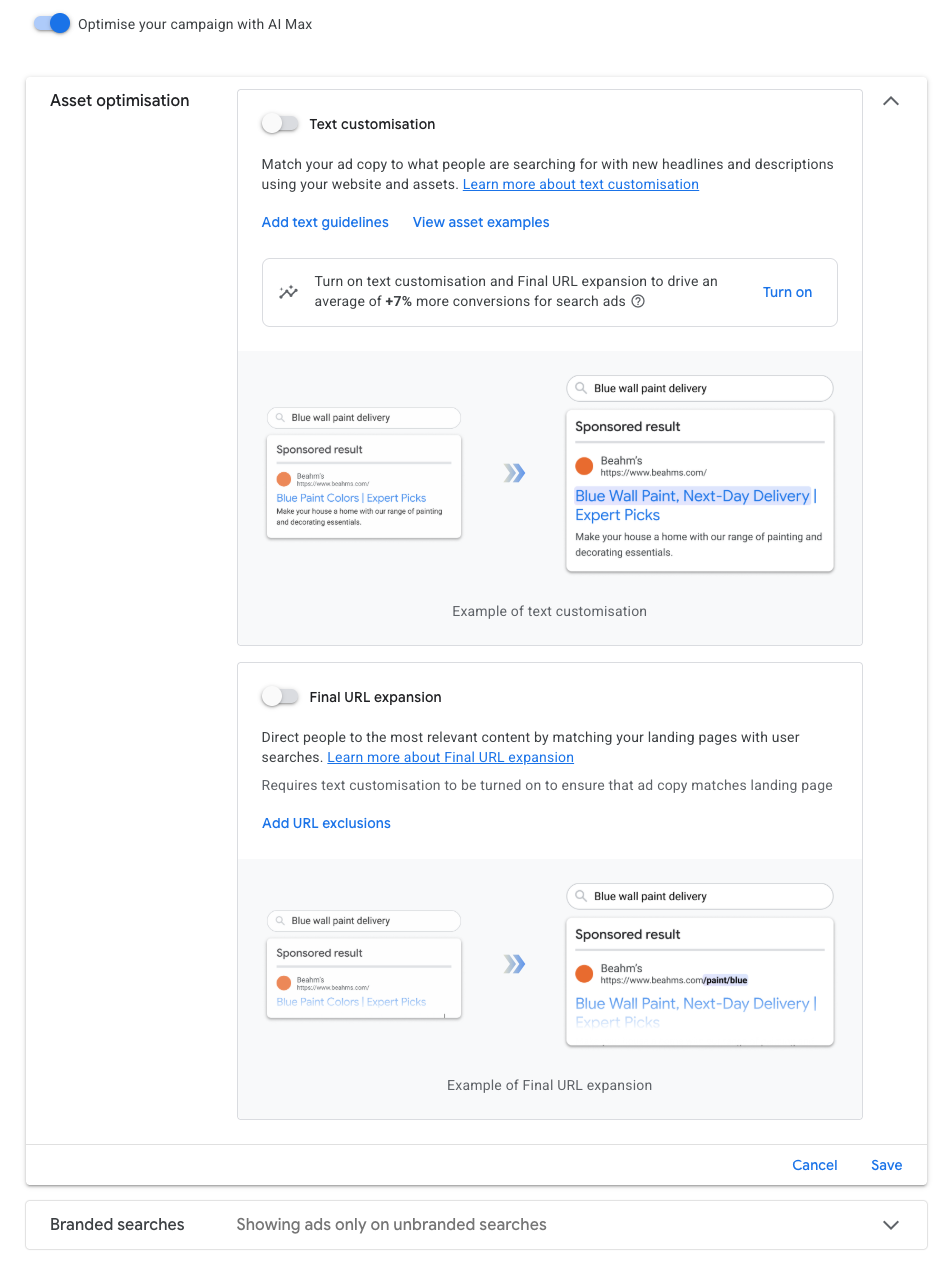Image resolution: width=947 pixels, height=1265 pixels.
Task: Click the double chevron arrow in URL expansion example
Action: (x=514, y=964)
